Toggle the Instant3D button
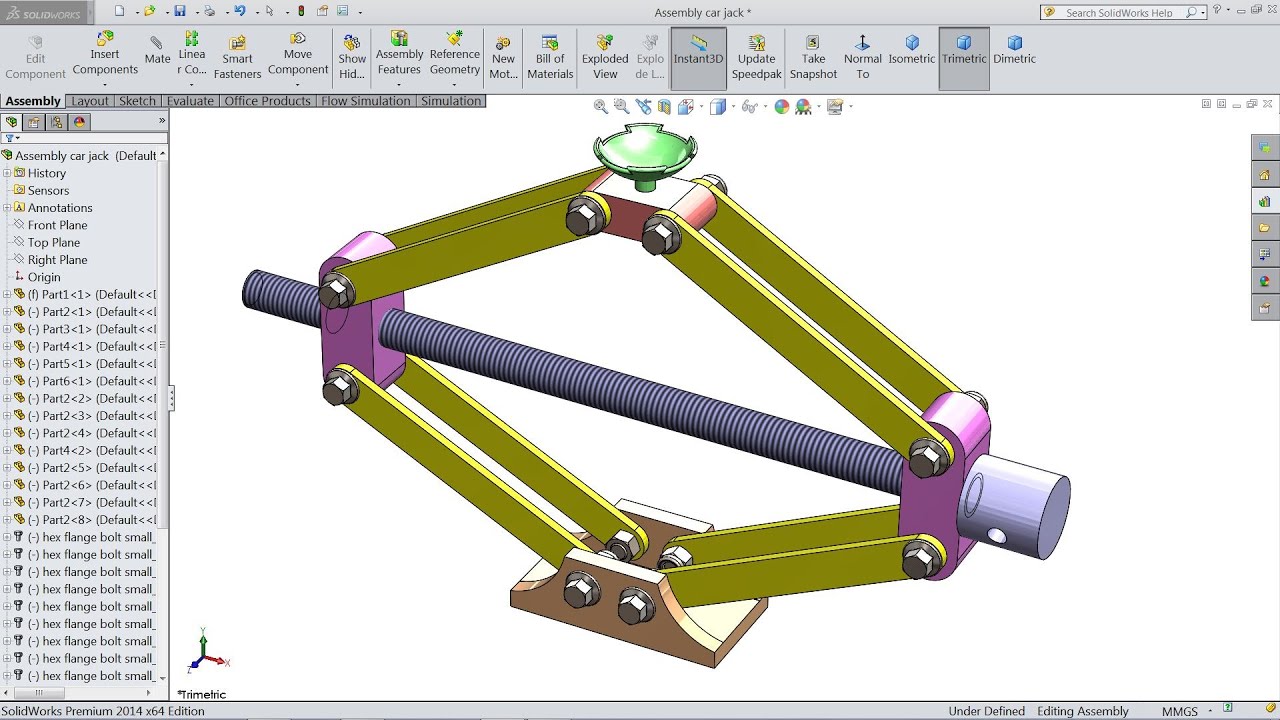 pyautogui.click(x=698, y=58)
